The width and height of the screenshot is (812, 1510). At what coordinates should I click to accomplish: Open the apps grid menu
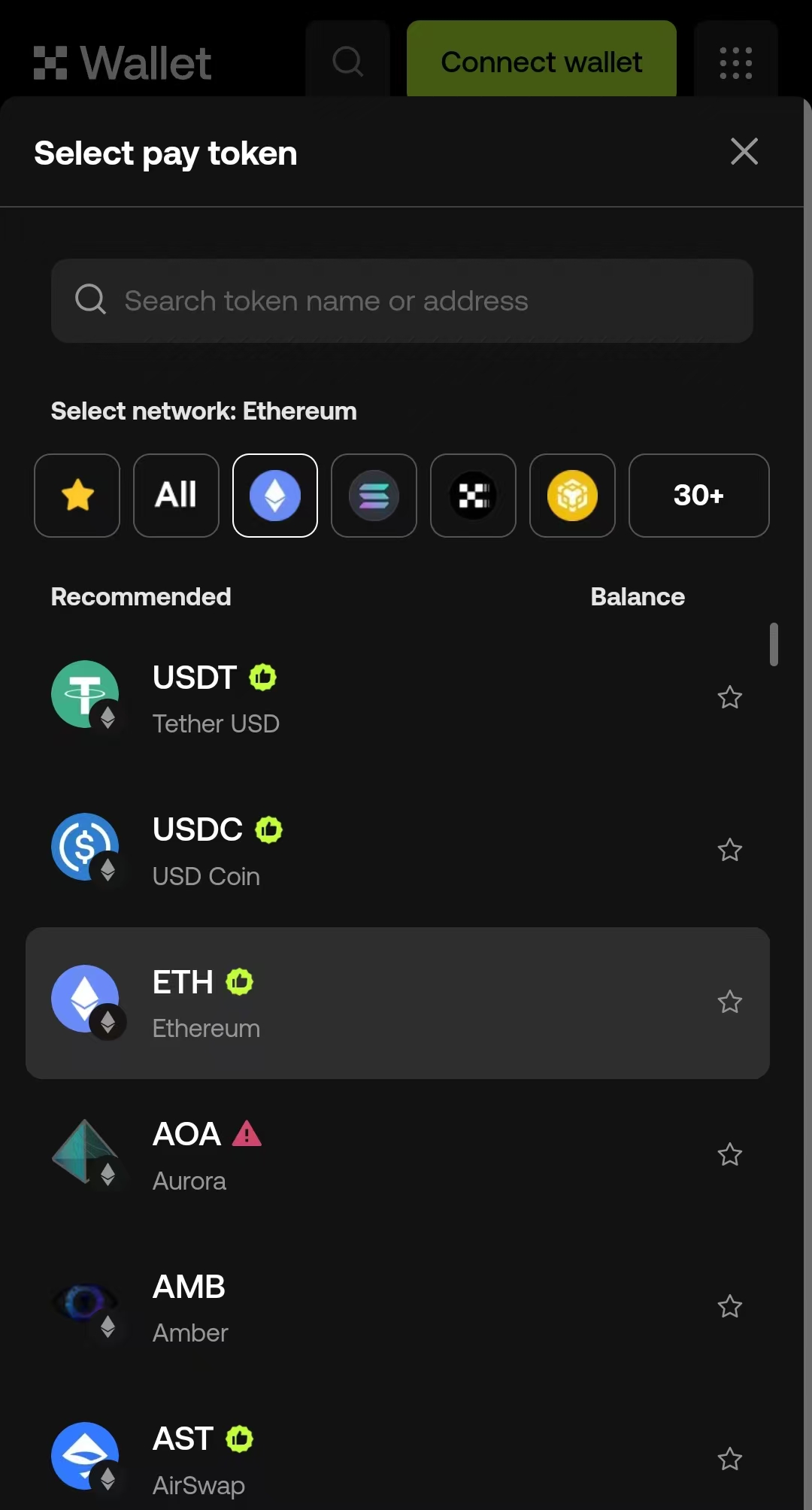click(735, 62)
